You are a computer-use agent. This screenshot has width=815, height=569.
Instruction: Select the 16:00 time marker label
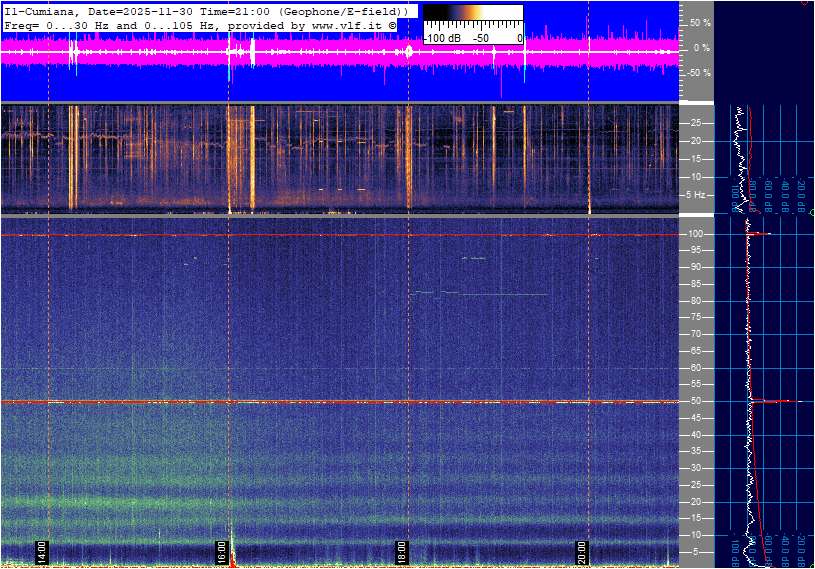click(x=222, y=551)
